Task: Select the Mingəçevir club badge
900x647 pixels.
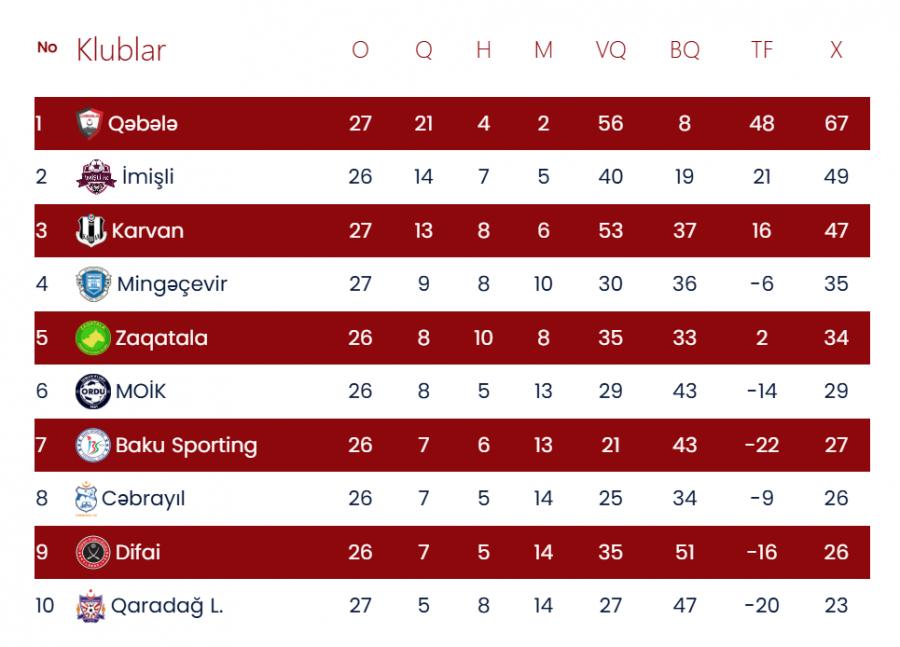Action: click(x=93, y=284)
